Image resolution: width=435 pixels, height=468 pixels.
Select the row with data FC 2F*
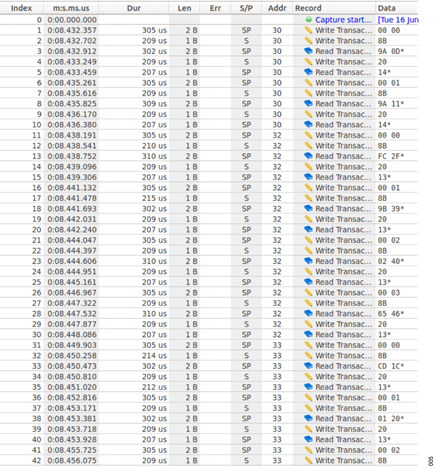click(209, 156)
